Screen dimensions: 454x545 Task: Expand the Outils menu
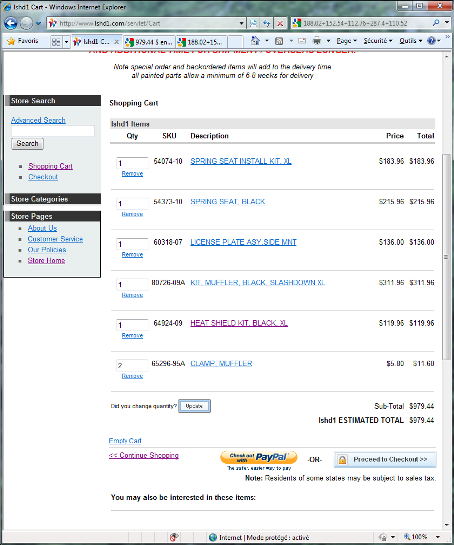click(411, 41)
